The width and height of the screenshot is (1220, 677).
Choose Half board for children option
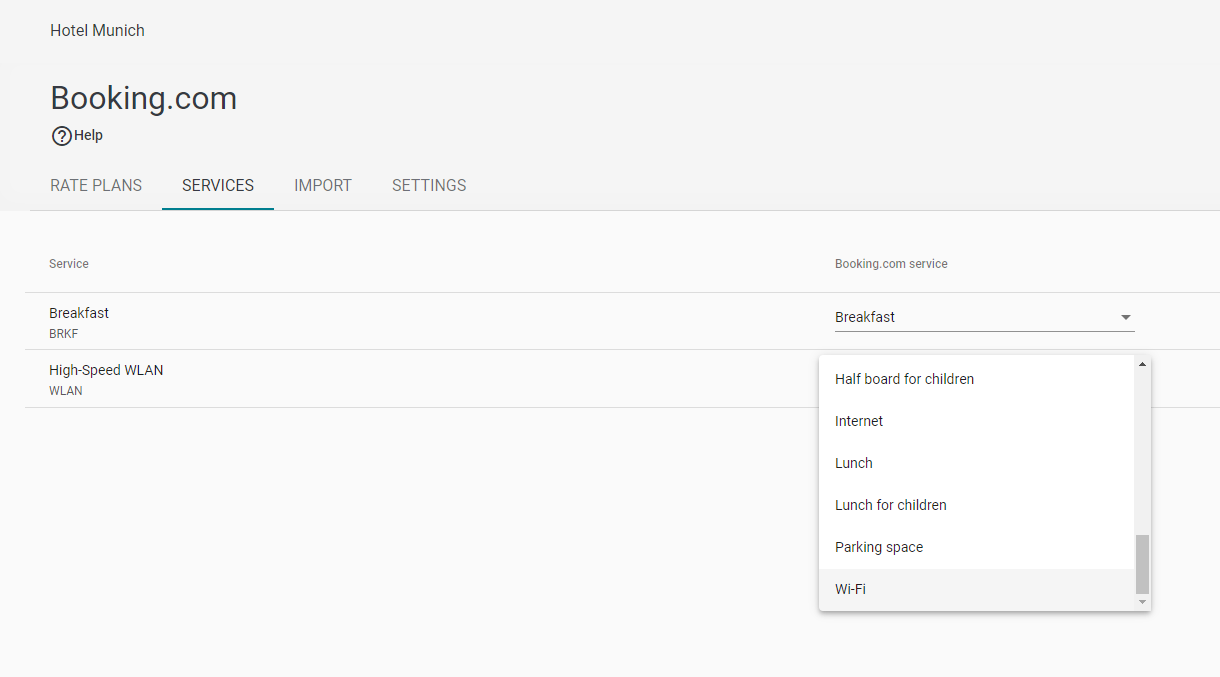(x=977, y=379)
